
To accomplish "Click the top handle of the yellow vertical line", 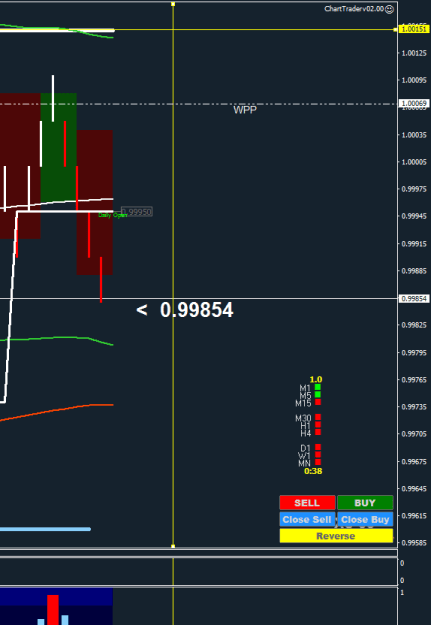I will 173,4.
